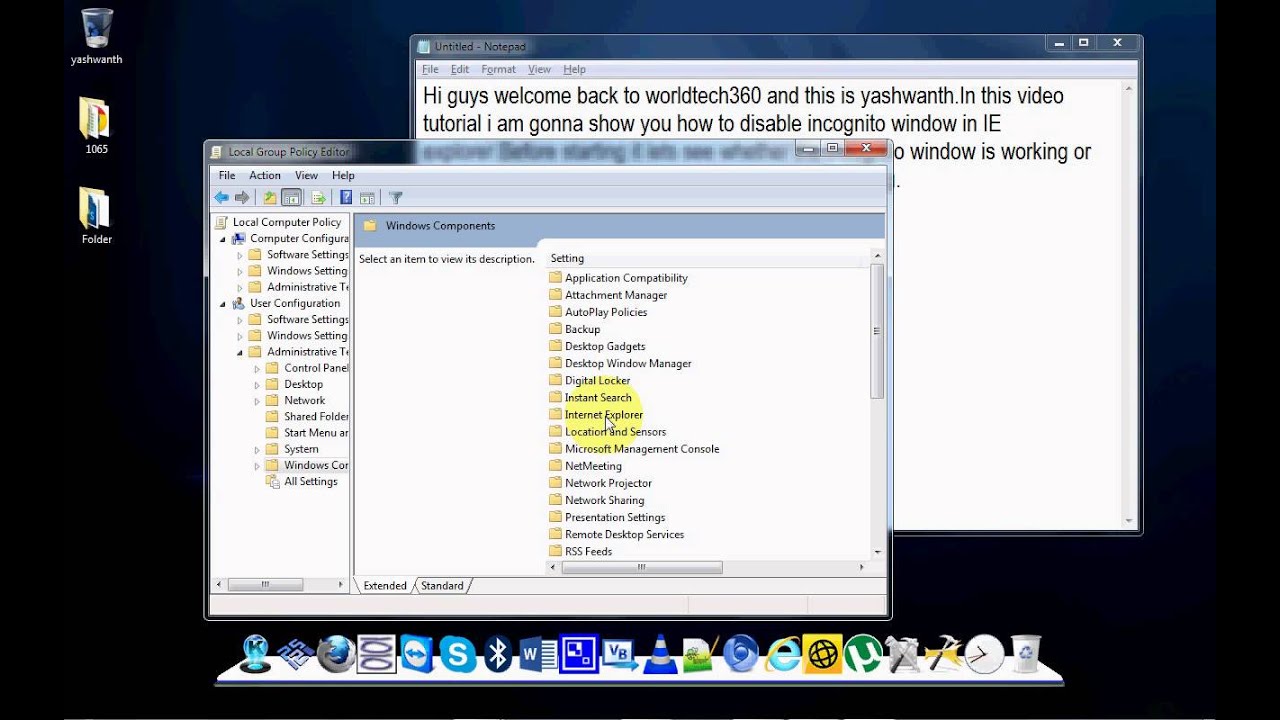Launch Microsoft Word from the dock
1280x720 pixels.
(538, 655)
